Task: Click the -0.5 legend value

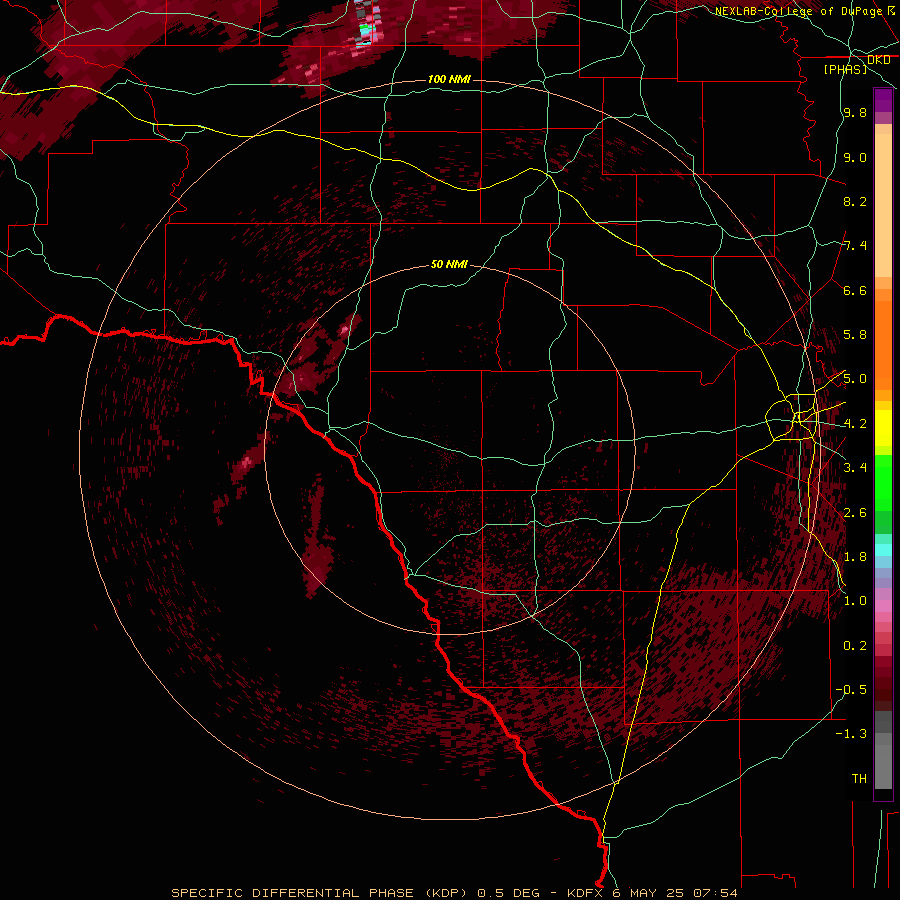Action: (x=851, y=690)
